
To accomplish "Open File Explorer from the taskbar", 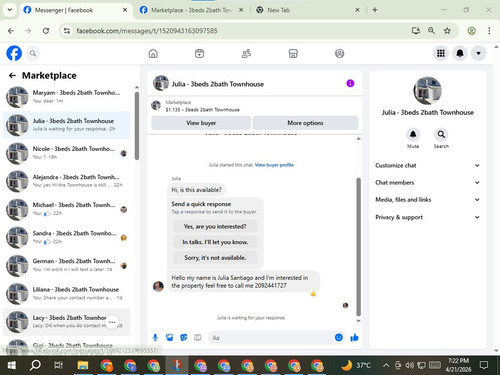I will pos(83,365).
